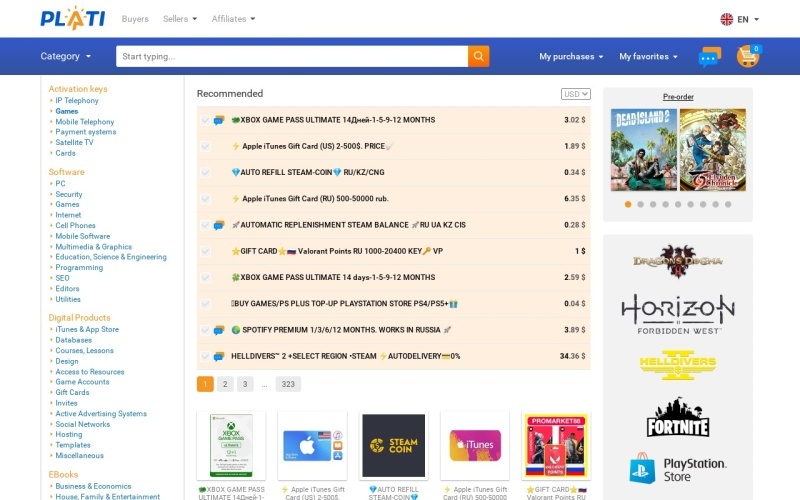
Task: Open the Horizon Forbidden West logo
Action: pos(678,314)
